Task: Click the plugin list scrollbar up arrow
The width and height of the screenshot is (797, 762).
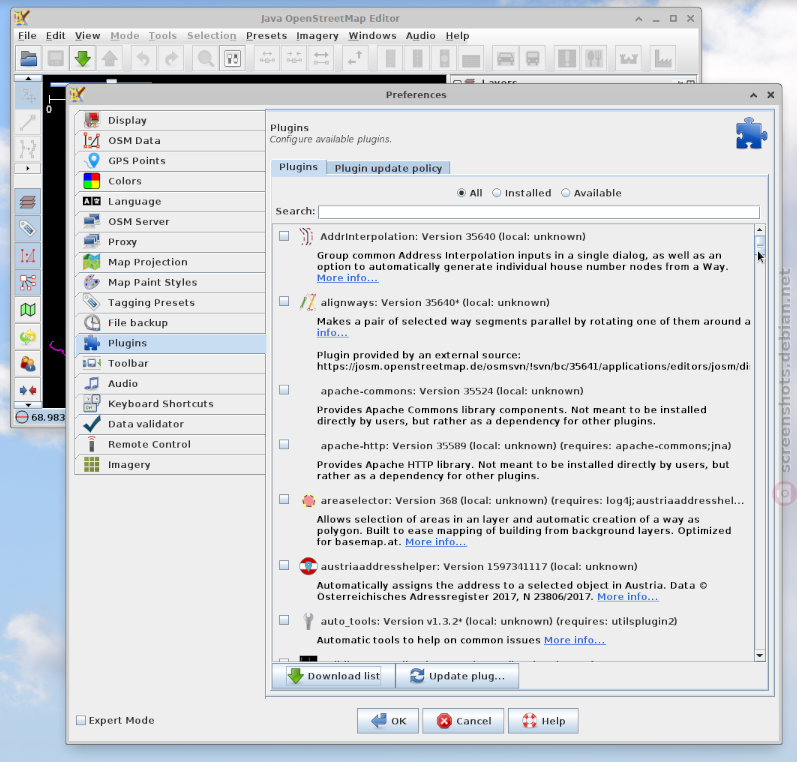Action: (760, 229)
